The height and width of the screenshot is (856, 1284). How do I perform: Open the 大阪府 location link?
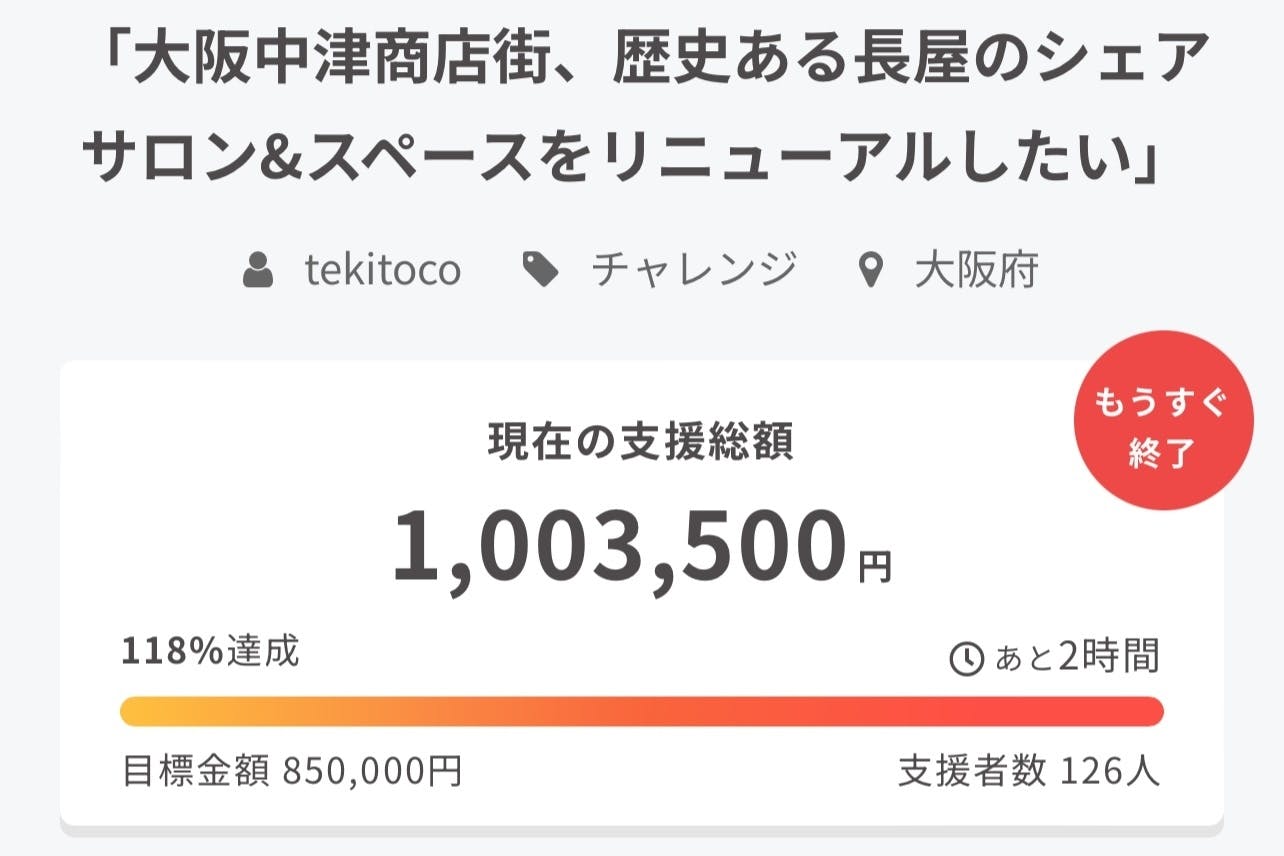pos(976,270)
